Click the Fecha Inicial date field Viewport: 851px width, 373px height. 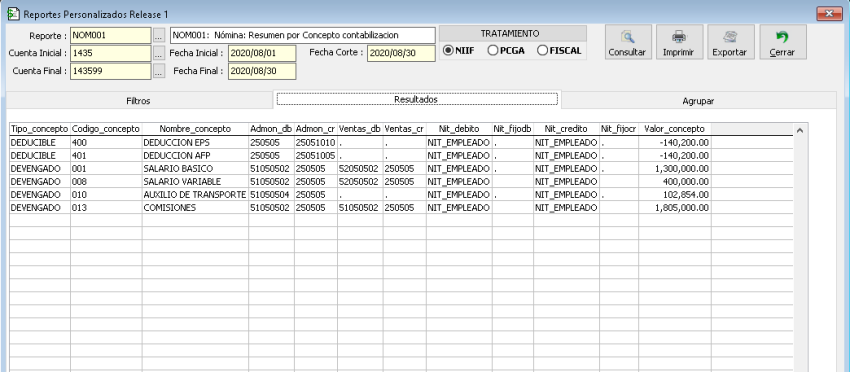262,53
